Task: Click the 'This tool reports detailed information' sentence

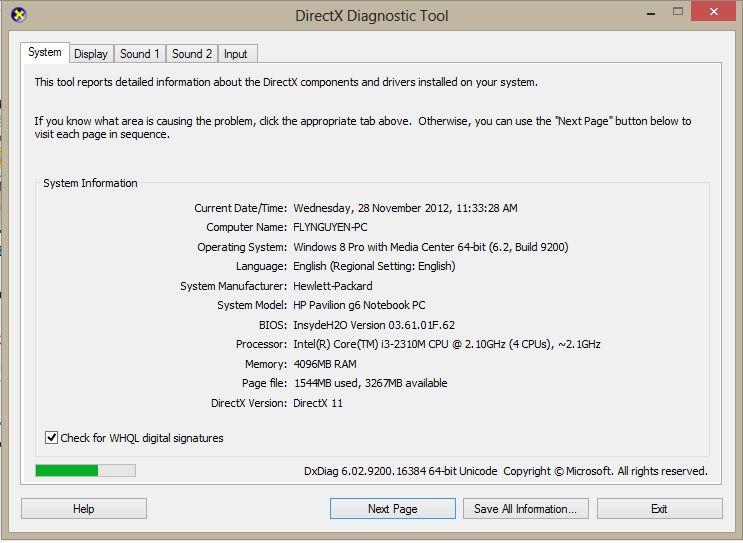Action: [x=286, y=82]
